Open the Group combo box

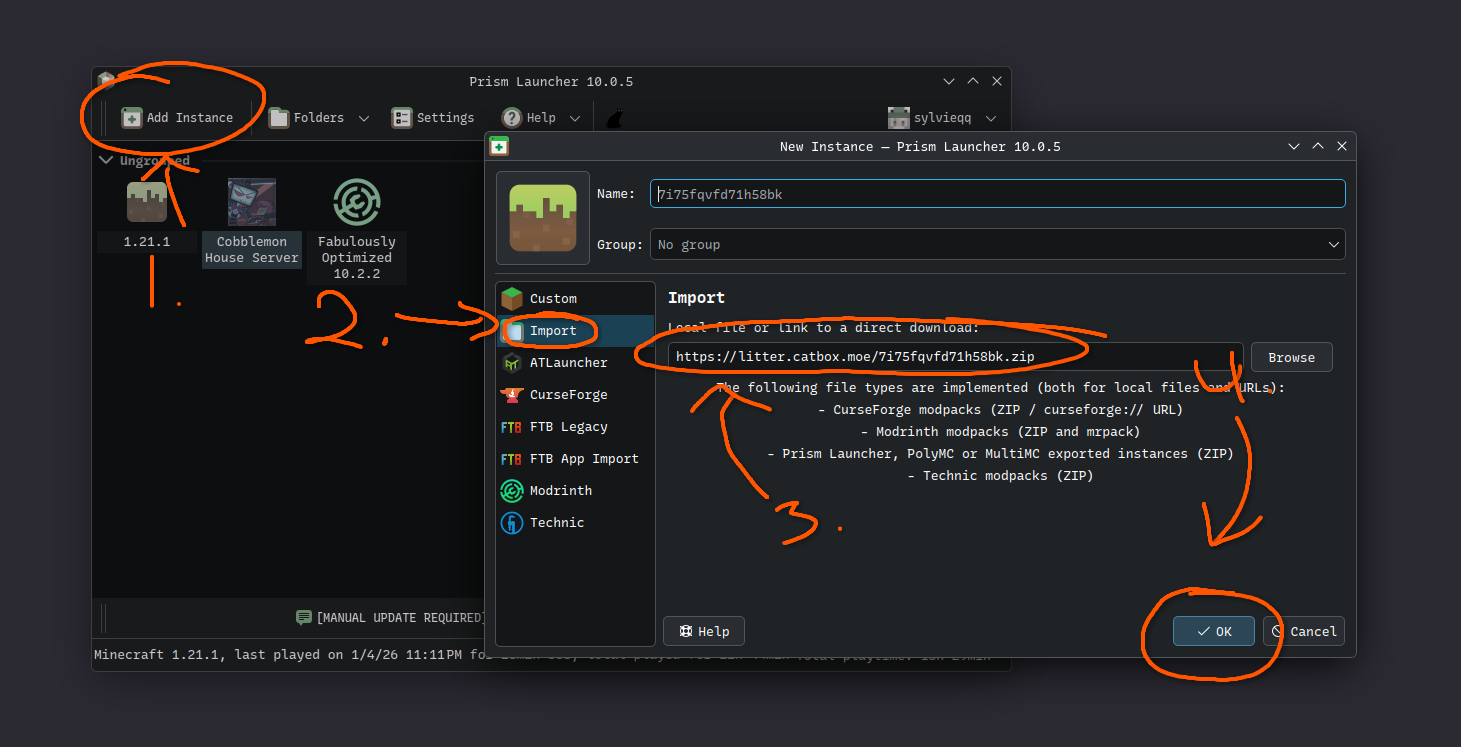click(x=996, y=244)
